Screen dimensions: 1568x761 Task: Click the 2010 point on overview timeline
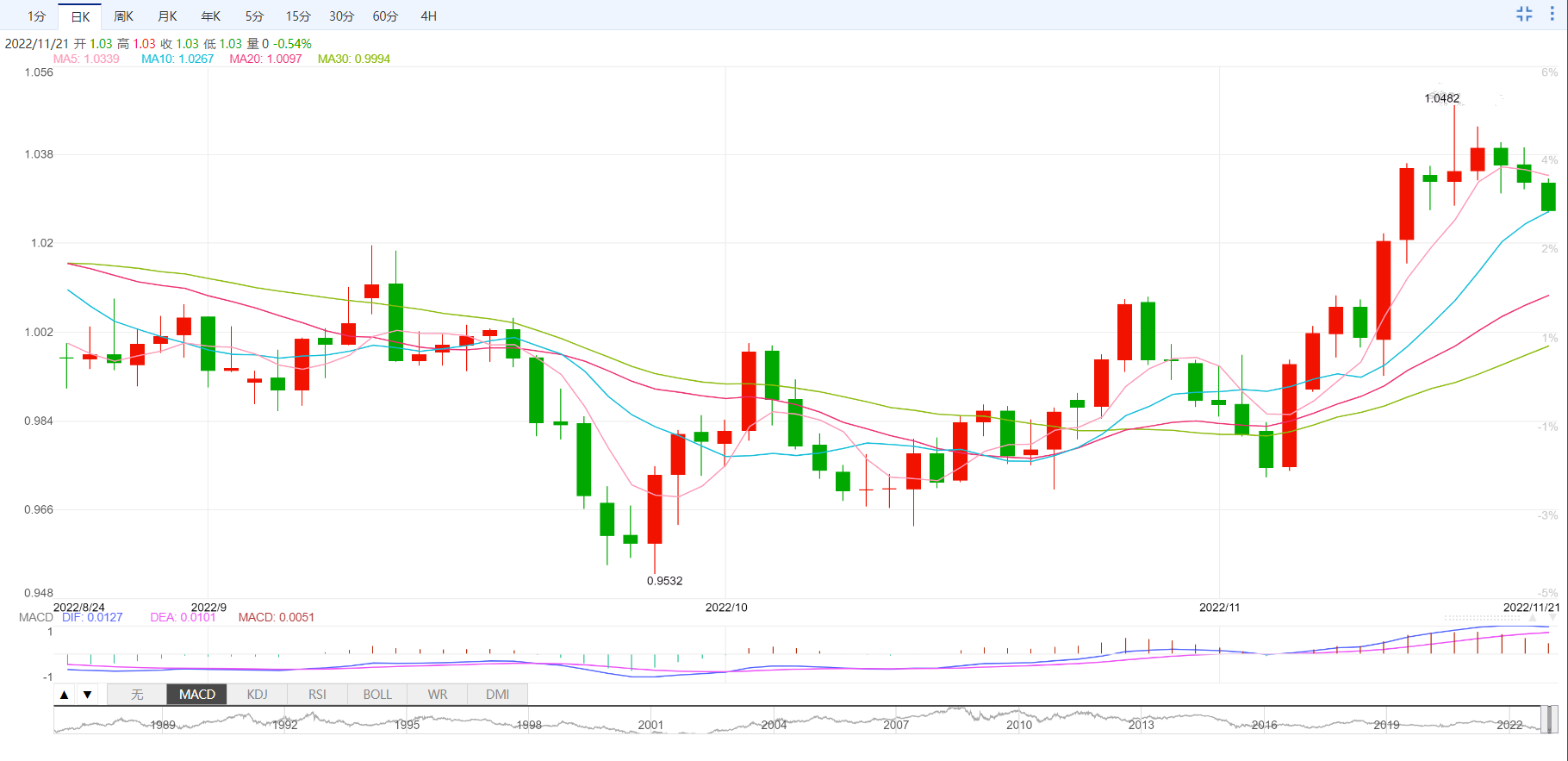pos(1018,724)
